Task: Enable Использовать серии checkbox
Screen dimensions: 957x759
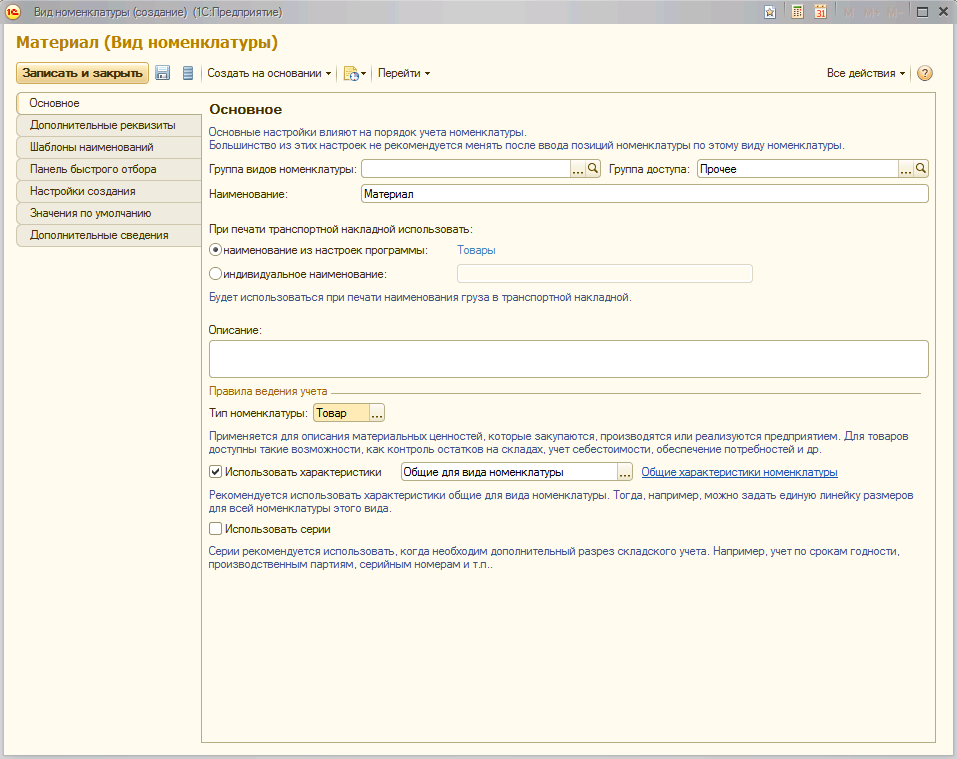Action: [215, 529]
